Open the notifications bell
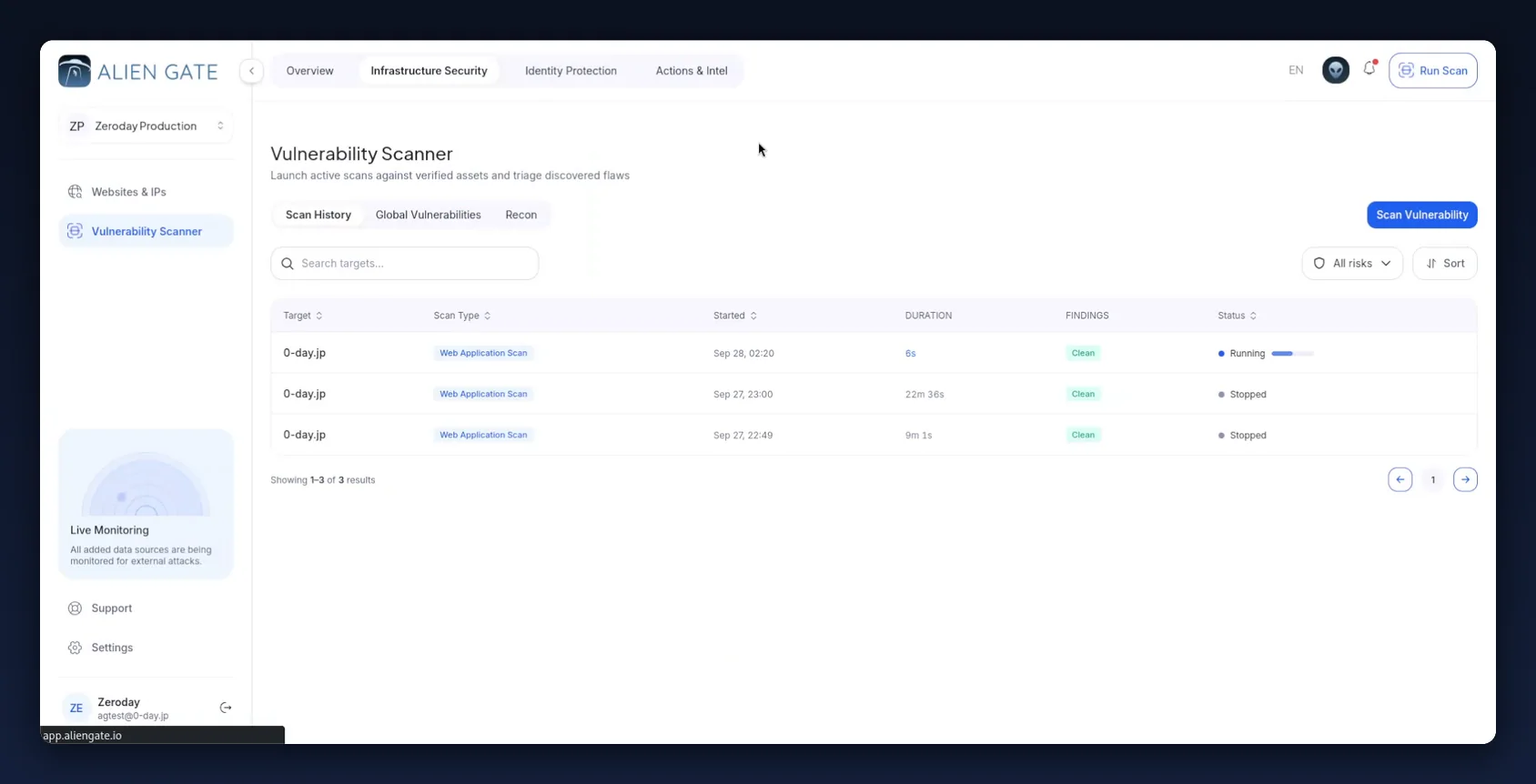Viewport: 1536px width, 784px height. click(1369, 69)
